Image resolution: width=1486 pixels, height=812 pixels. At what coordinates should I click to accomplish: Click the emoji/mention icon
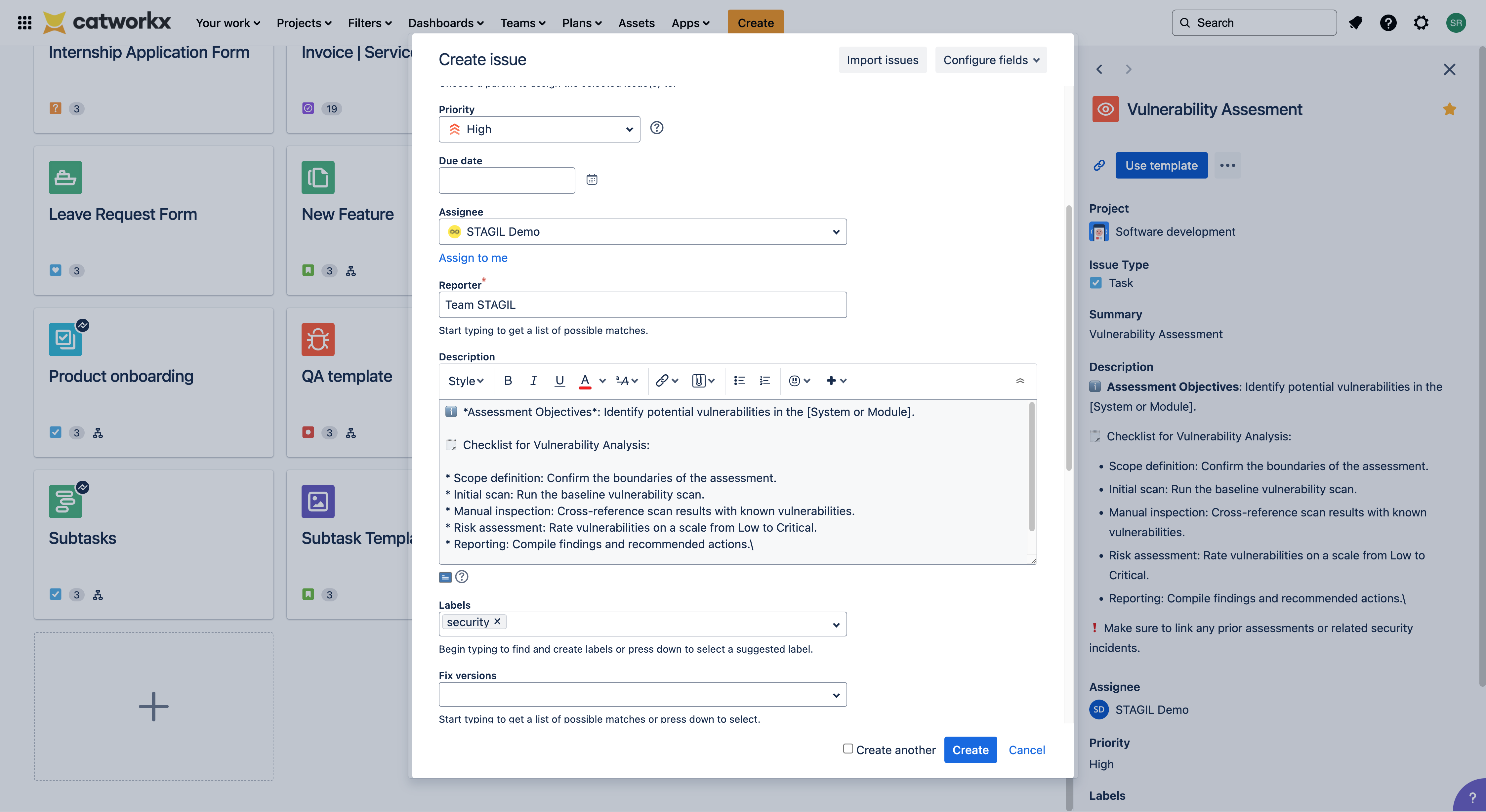pyautogui.click(x=793, y=381)
